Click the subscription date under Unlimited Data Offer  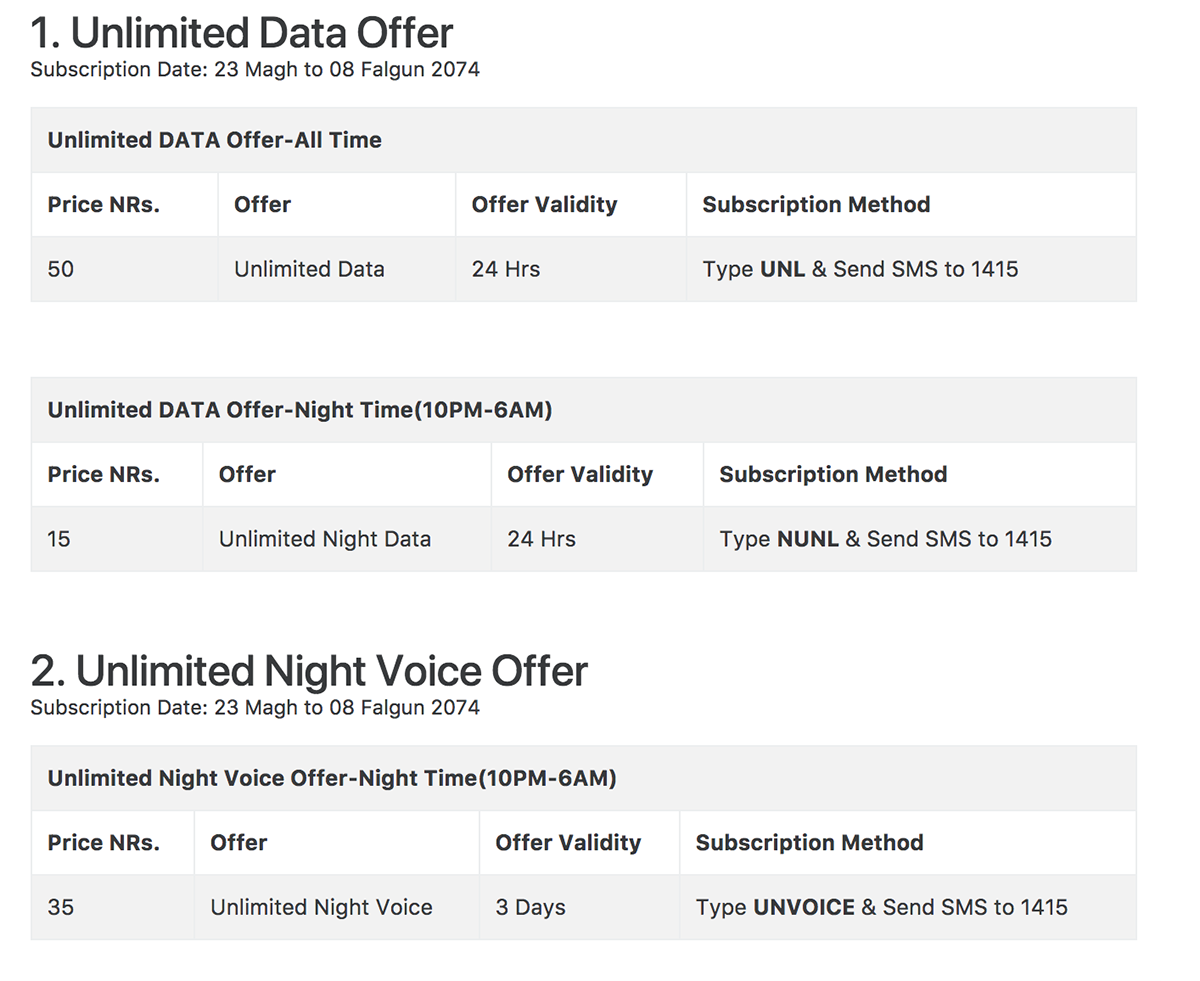(x=255, y=70)
